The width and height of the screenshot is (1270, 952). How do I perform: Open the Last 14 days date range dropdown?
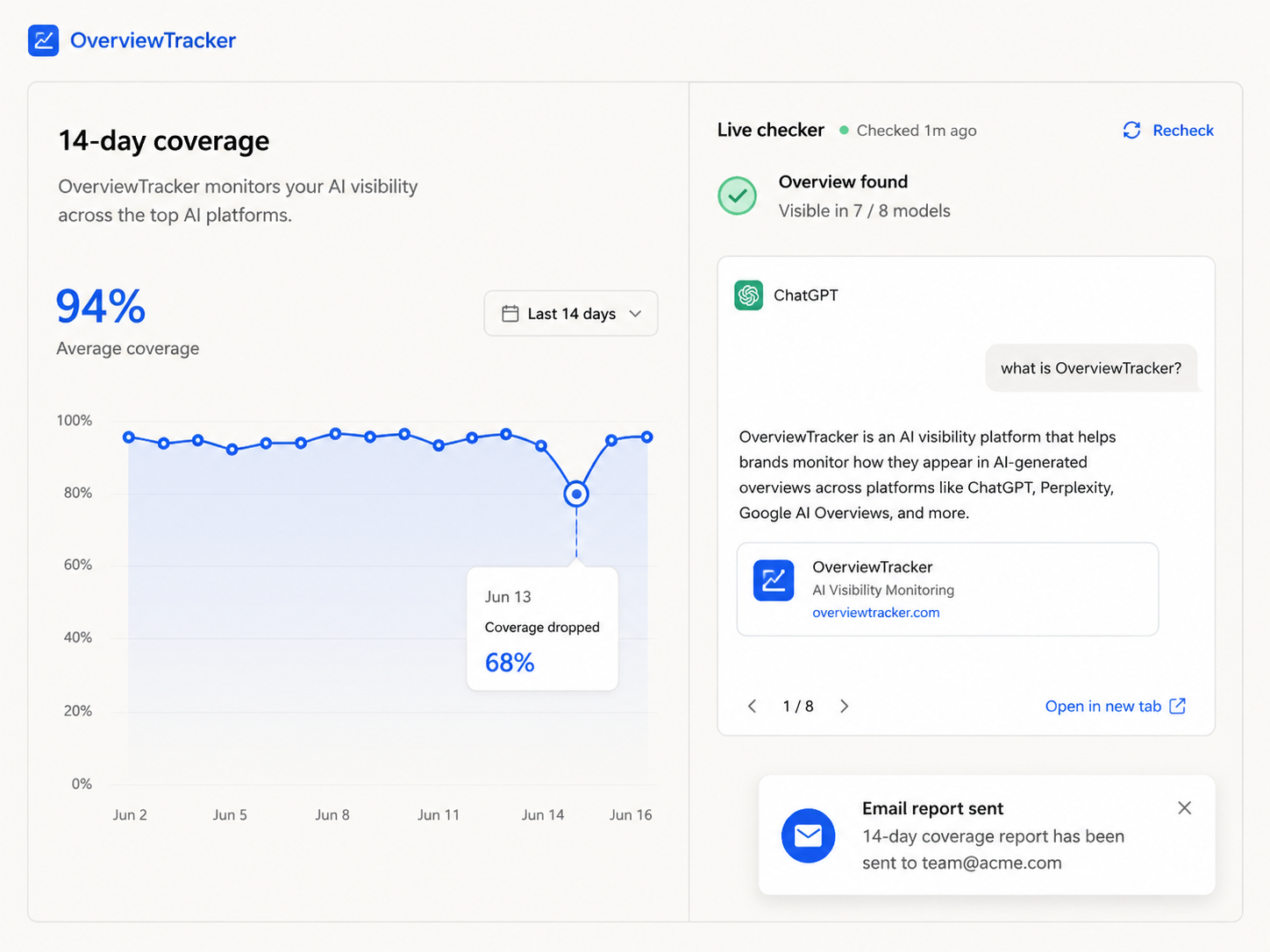point(571,314)
